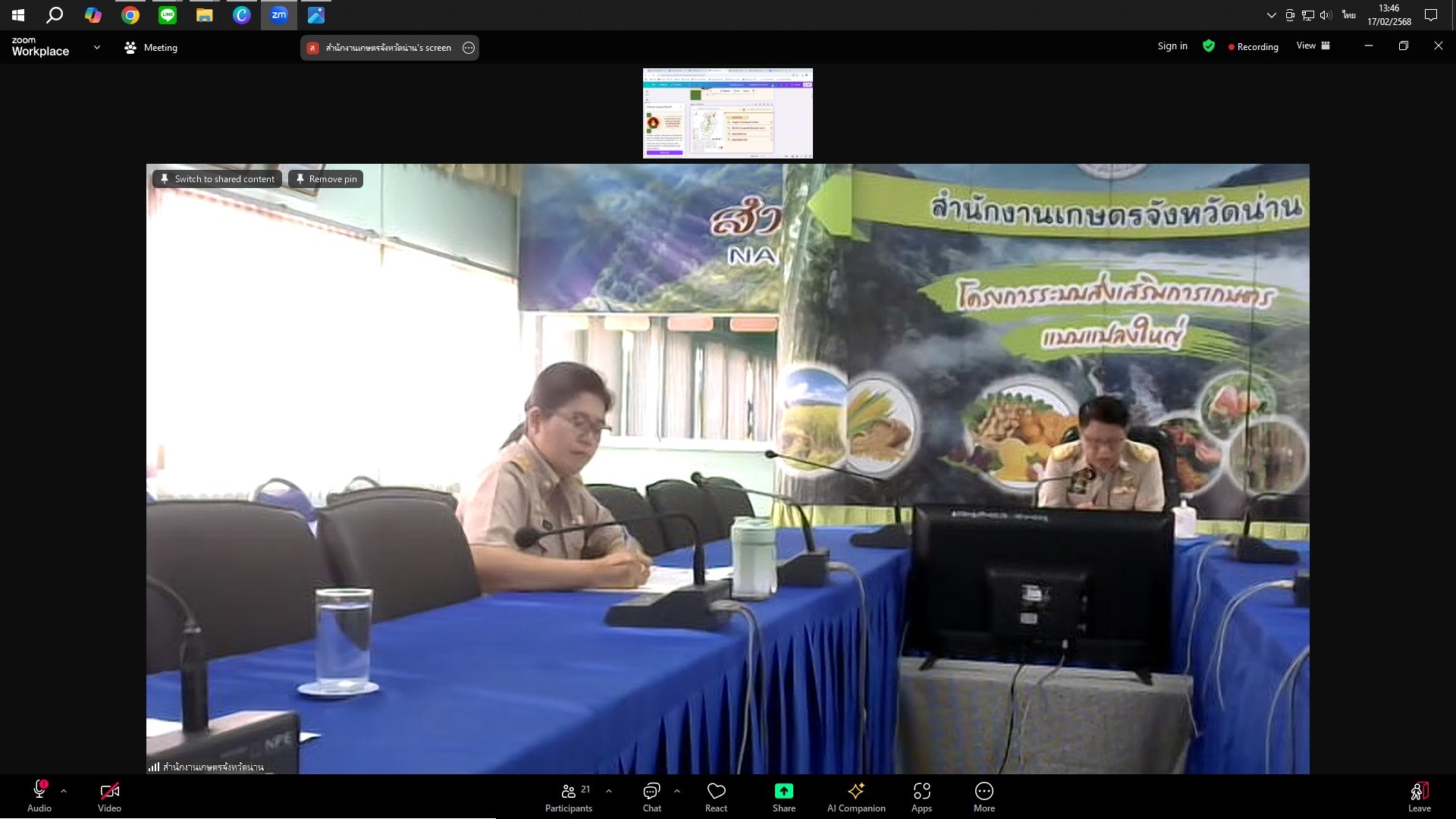Image resolution: width=1456 pixels, height=819 pixels.
Task: Click the More options icon
Action: click(984, 792)
